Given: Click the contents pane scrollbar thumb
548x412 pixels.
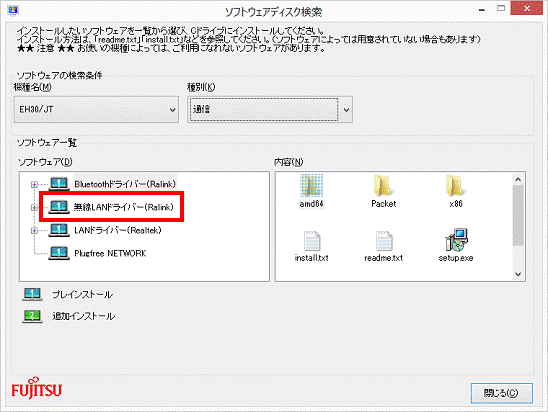Looking at the screenshot, I should tap(518, 215).
